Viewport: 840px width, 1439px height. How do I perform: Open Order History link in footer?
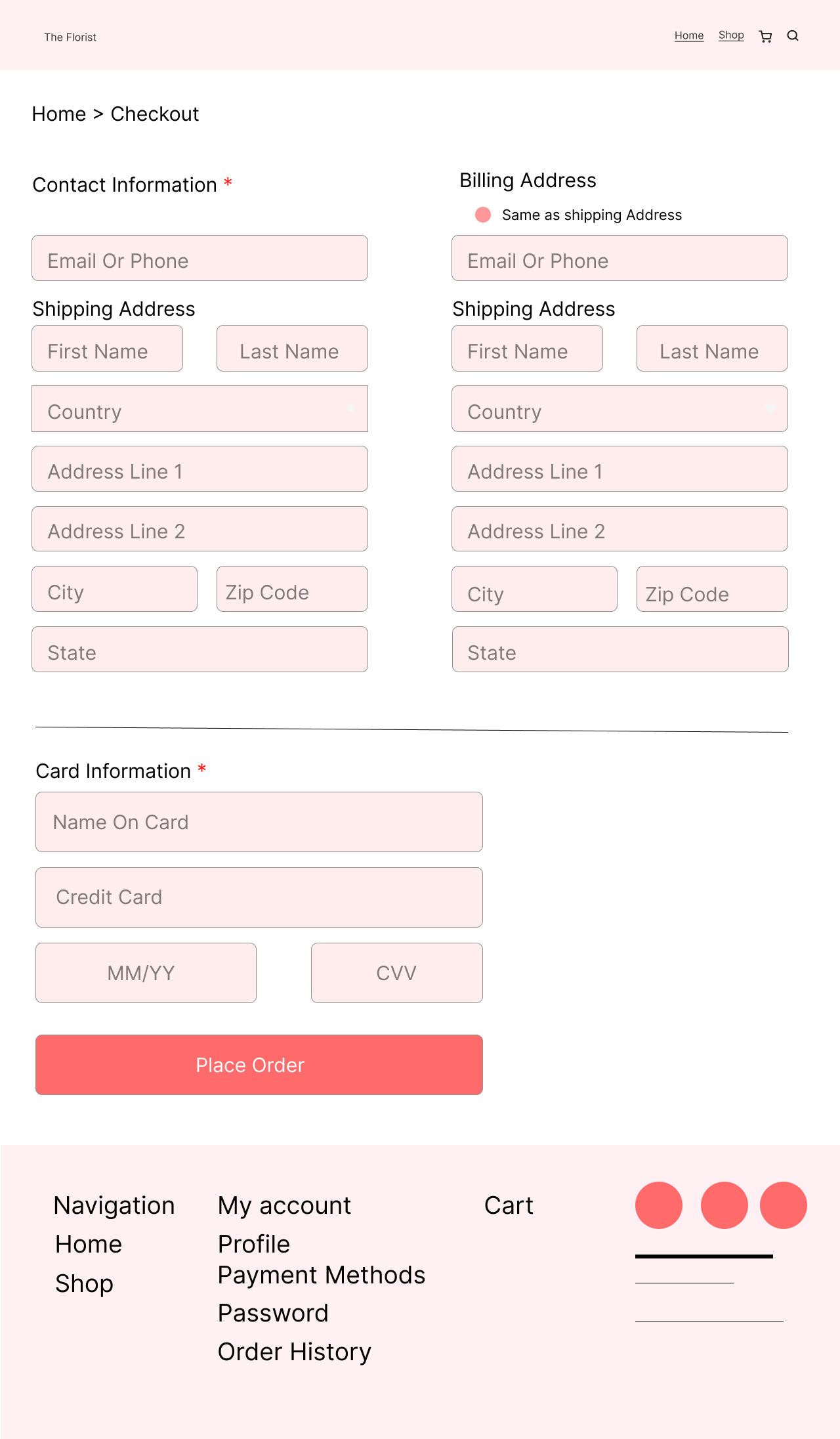click(x=295, y=1352)
